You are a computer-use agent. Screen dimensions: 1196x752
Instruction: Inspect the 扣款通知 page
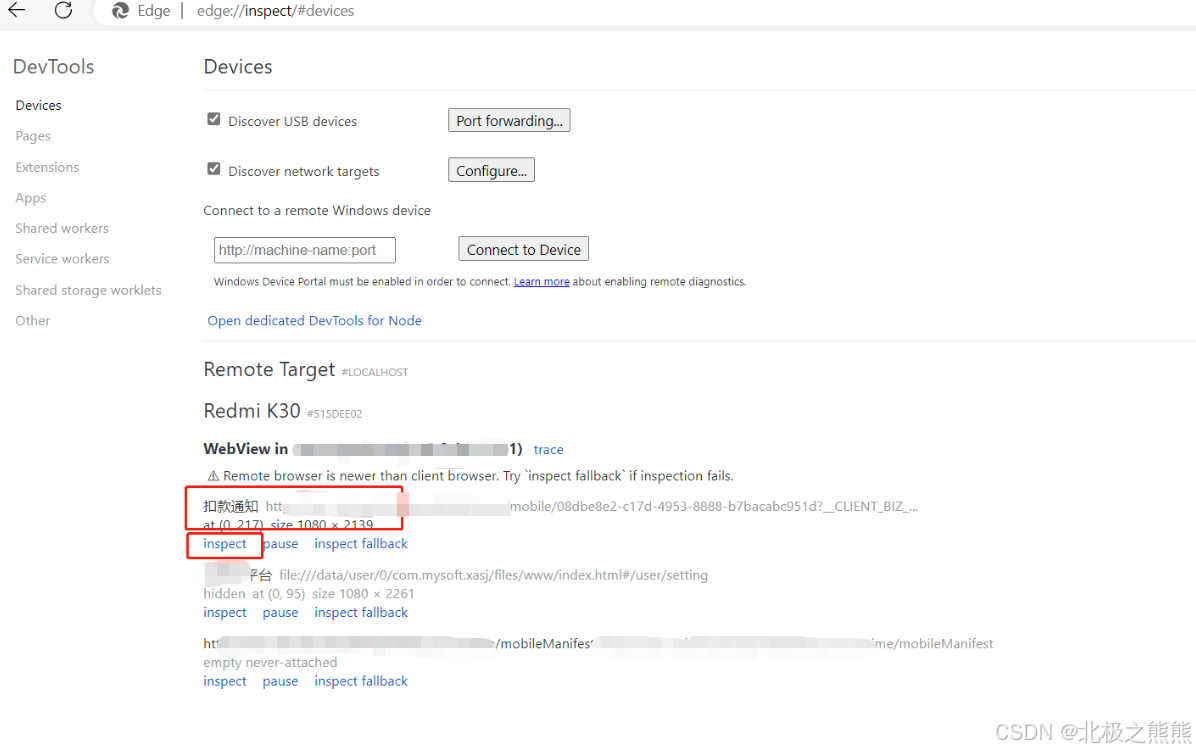pyautogui.click(x=224, y=544)
